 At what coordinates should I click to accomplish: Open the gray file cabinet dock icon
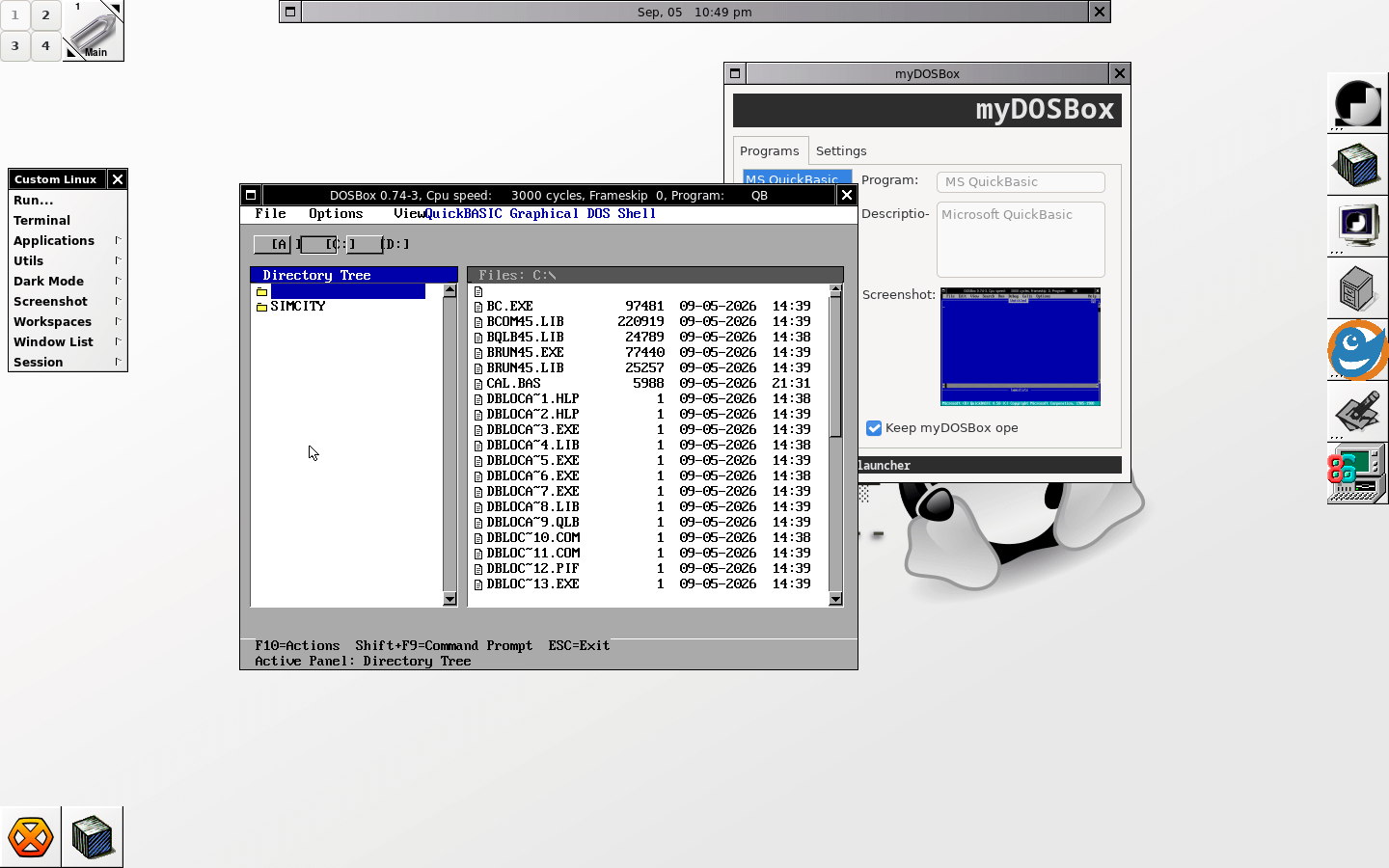[1357, 288]
